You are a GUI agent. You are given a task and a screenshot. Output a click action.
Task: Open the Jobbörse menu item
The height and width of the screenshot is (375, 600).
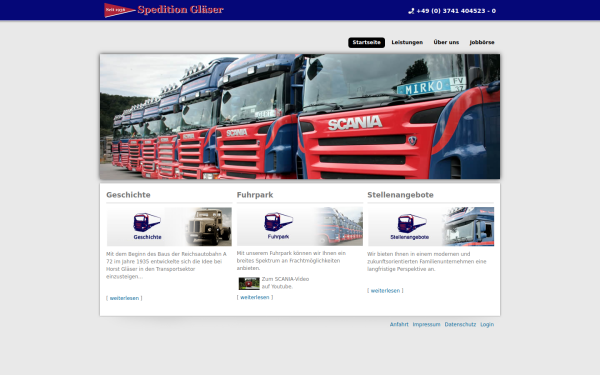pyautogui.click(x=482, y=42)
